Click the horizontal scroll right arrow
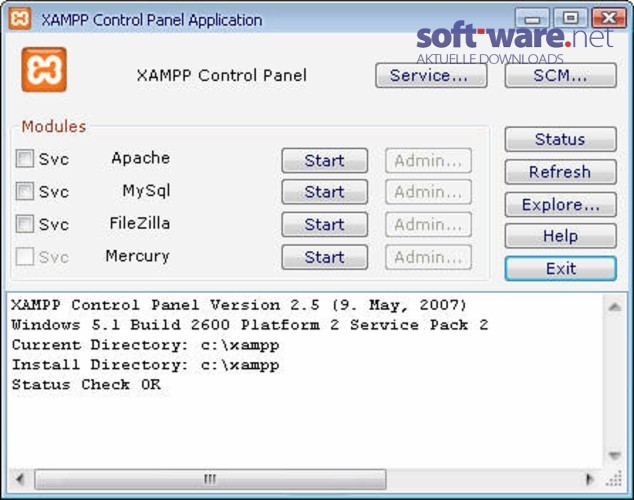The height and width of the screenshot is (500, 634). [589, 480]
